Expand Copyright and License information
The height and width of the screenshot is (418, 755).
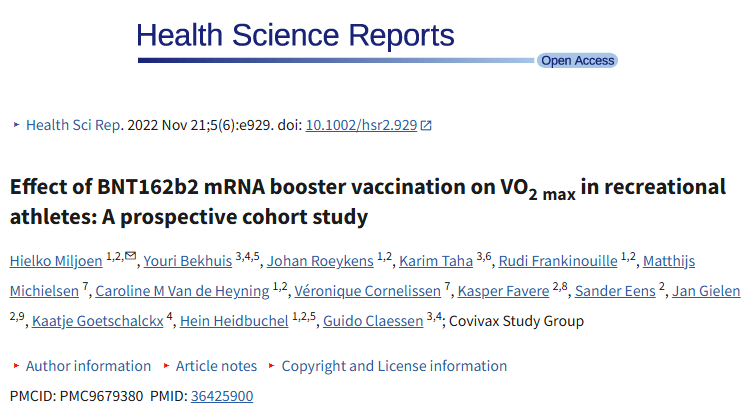tap(394, 366)
